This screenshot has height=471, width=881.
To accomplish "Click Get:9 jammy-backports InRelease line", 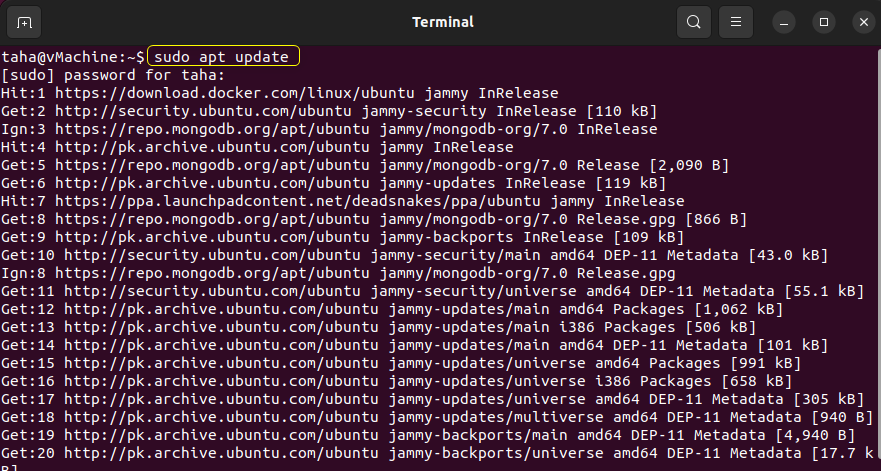I will [342, 237].
